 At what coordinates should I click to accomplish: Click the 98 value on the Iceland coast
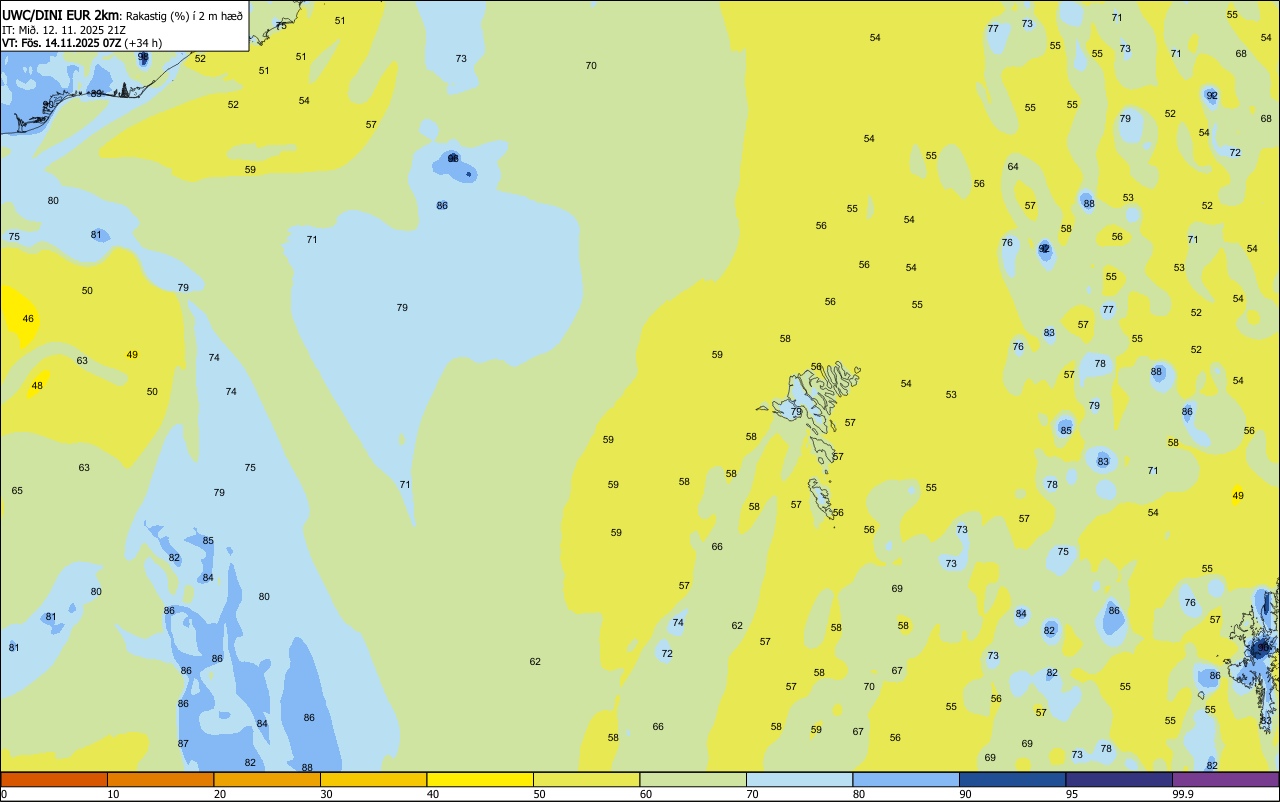[x=143, y=57]
